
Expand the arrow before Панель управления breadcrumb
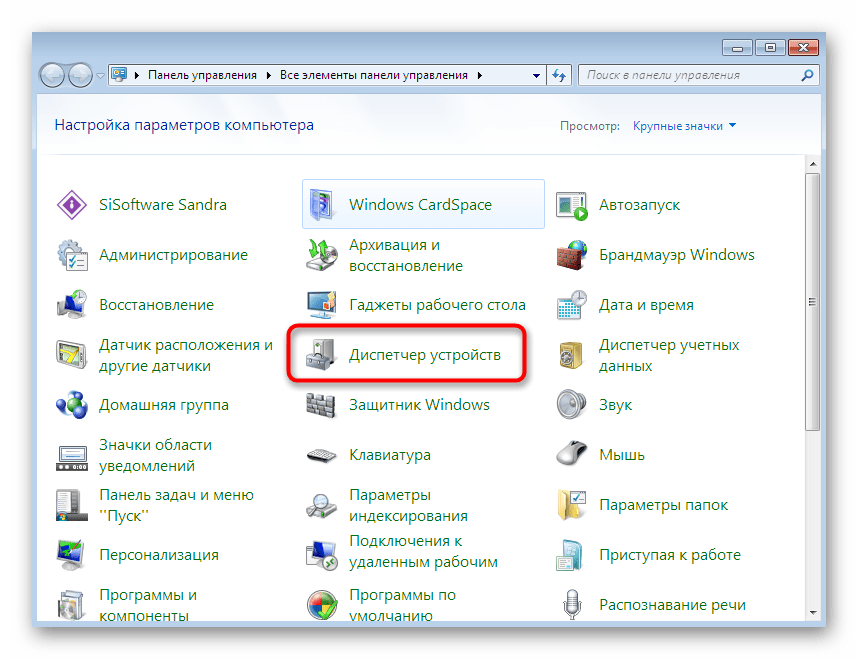[x=137, y=76]
